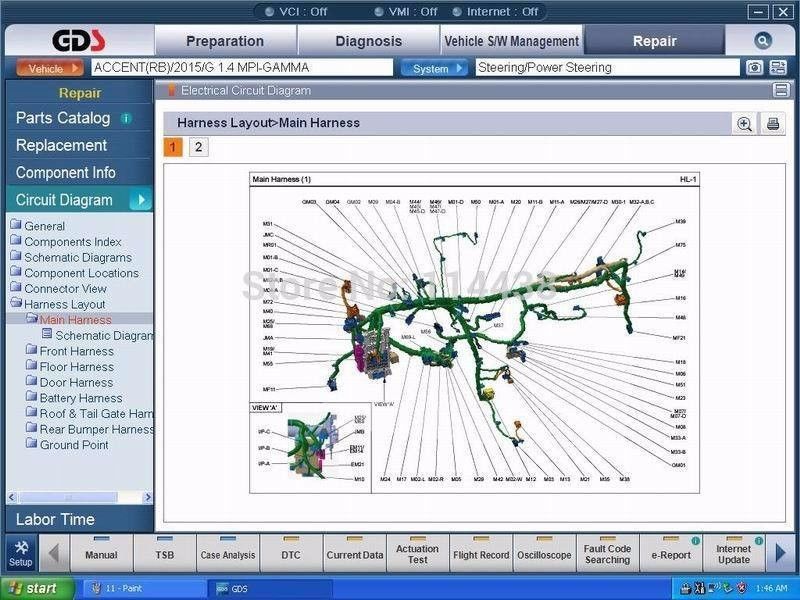
Task: Open the search magnifier in top bar
Action: tap(762, 41)
